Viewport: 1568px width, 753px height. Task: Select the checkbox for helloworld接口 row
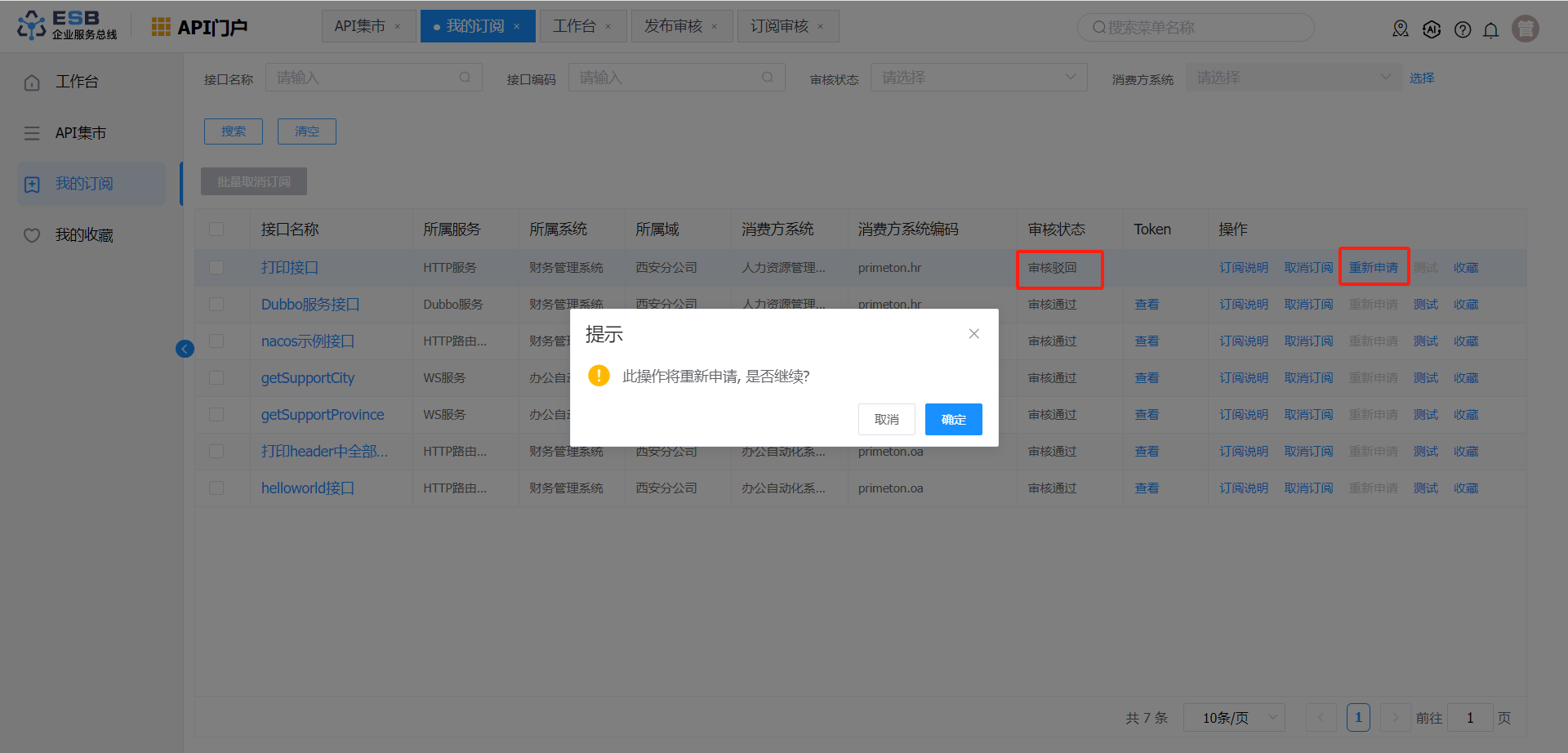click(x=216, y=488)
